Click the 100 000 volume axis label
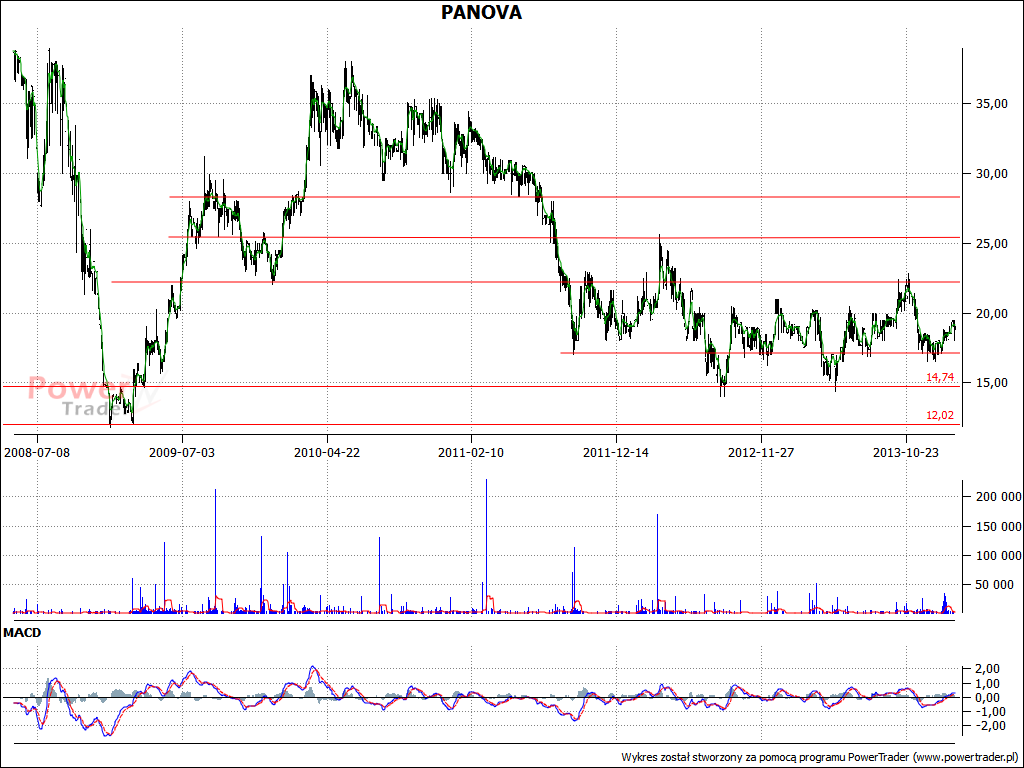 coord(998,556)
